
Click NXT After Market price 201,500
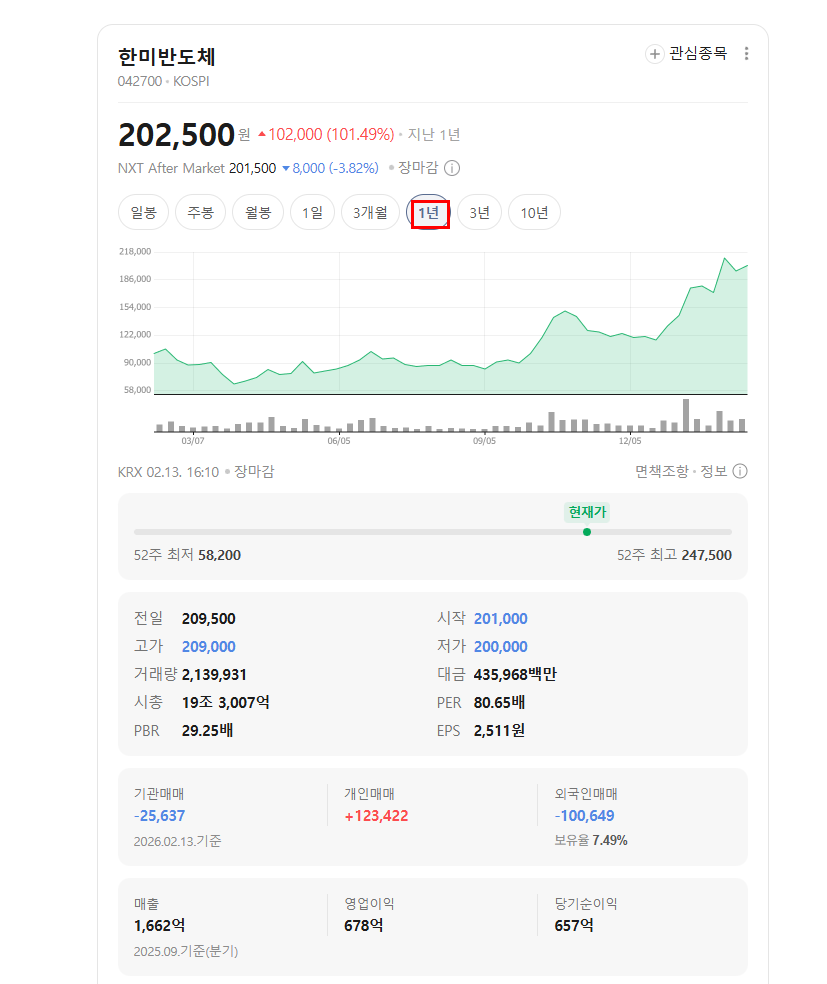(x=252, y=168)
